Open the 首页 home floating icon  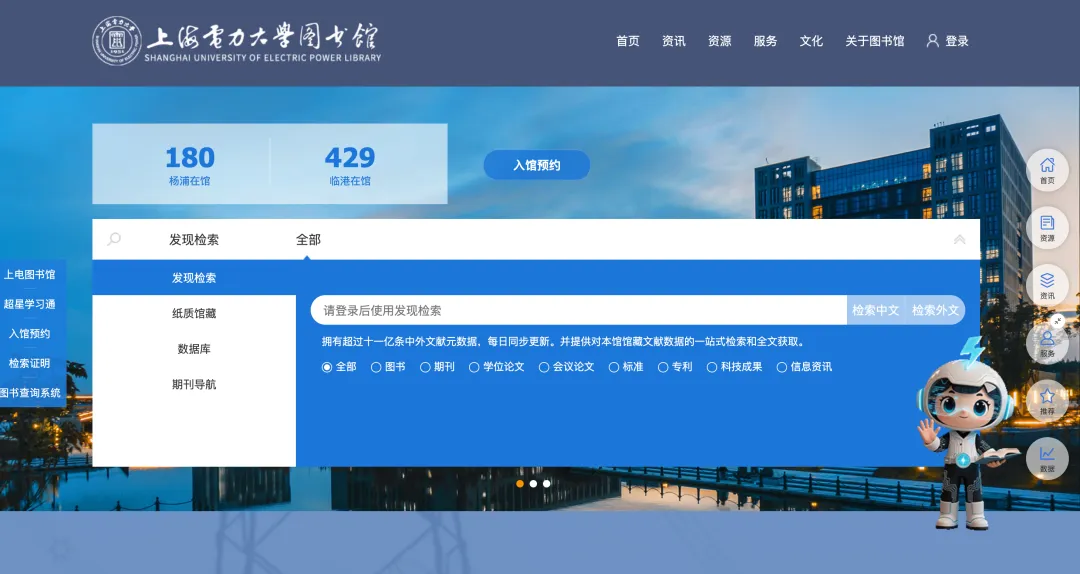pos(1047,170)
